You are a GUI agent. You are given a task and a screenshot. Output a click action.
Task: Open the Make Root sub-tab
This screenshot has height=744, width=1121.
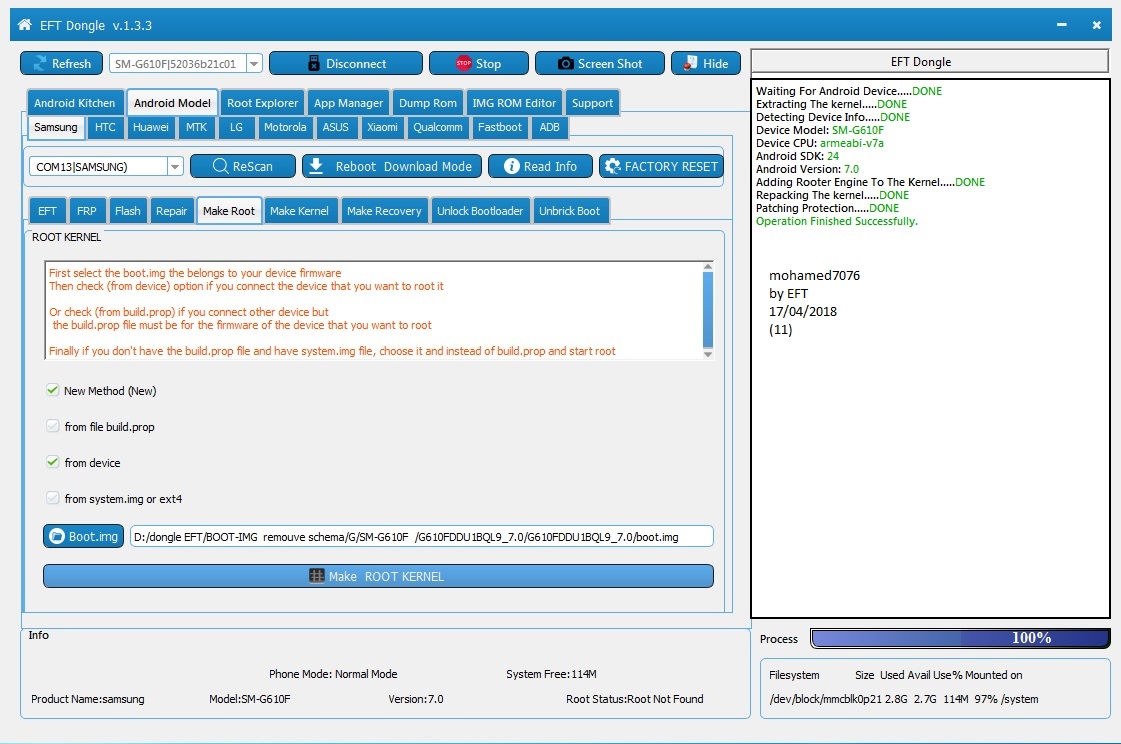[229, 211]
